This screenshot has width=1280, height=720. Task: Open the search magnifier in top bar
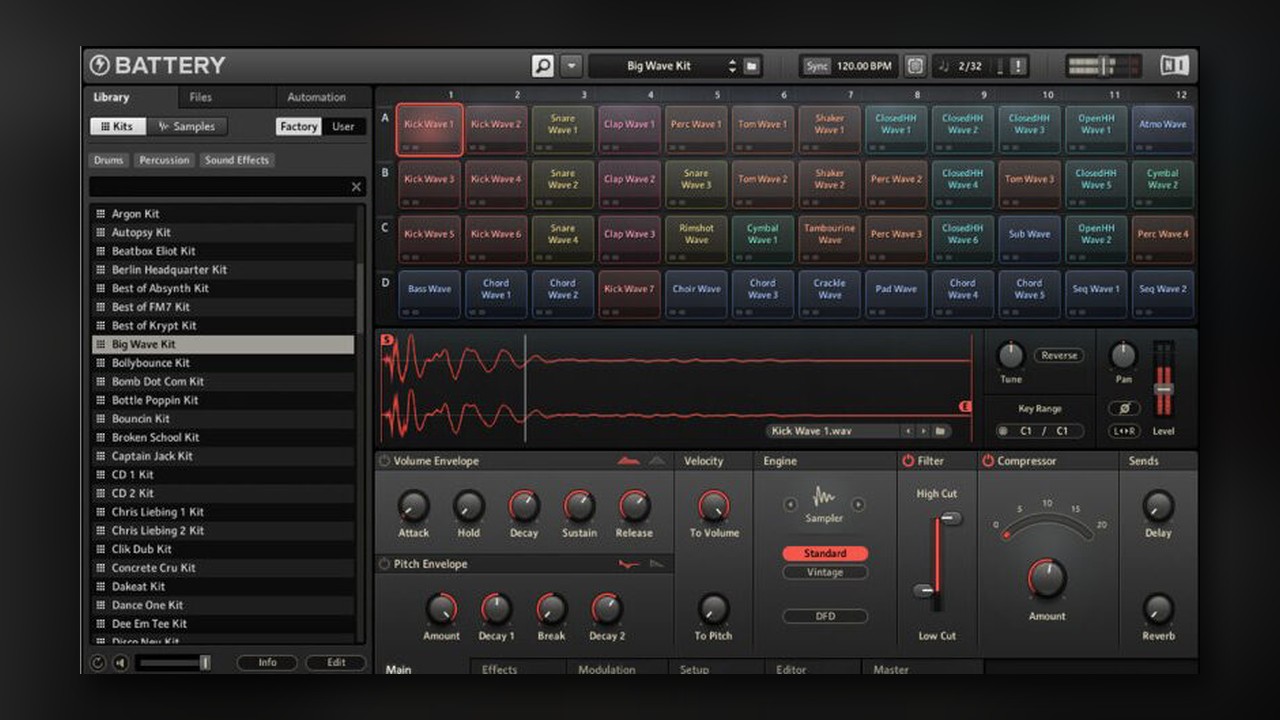coord(542,66)
